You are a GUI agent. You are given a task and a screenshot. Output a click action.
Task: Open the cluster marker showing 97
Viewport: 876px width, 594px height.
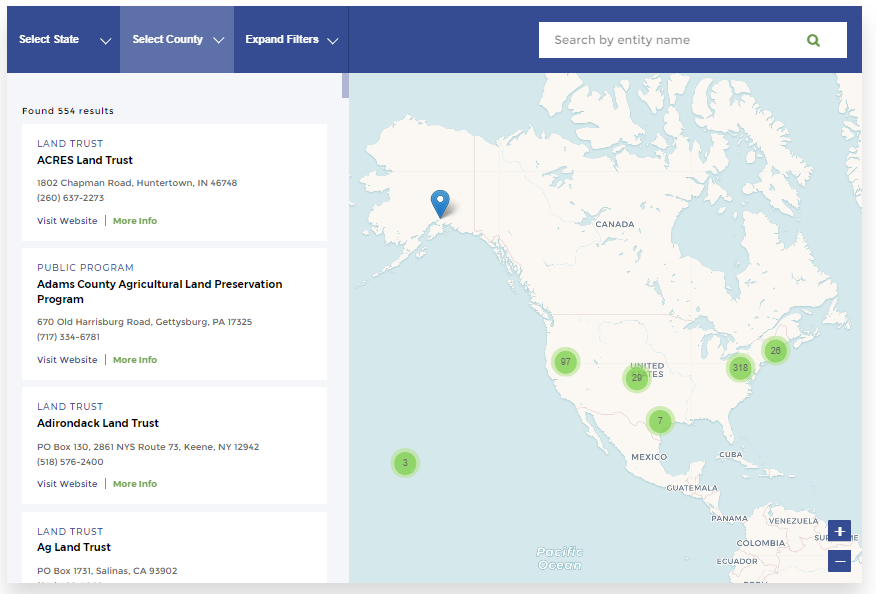coord(566,361)
